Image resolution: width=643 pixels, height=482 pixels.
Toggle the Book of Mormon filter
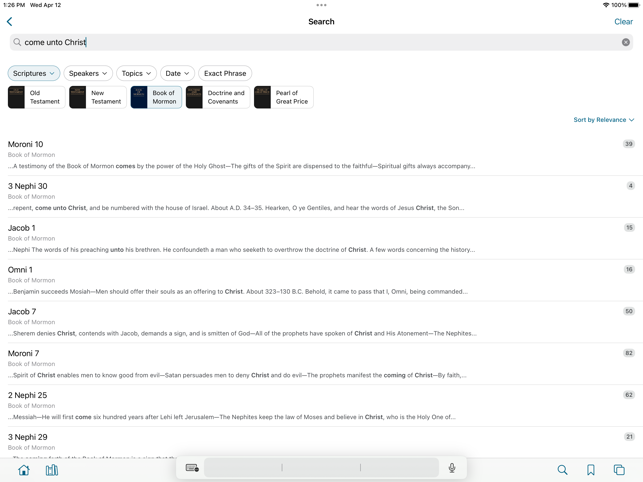pyautogui.click(x=156, y=97)
